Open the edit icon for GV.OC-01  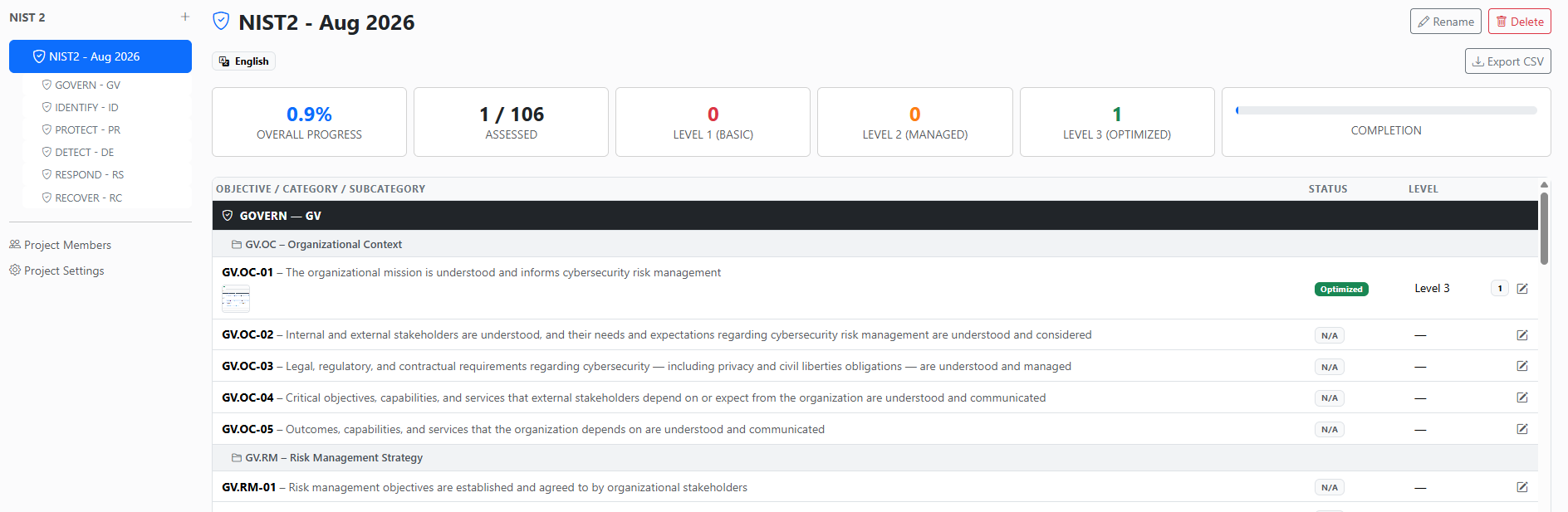1522,289
